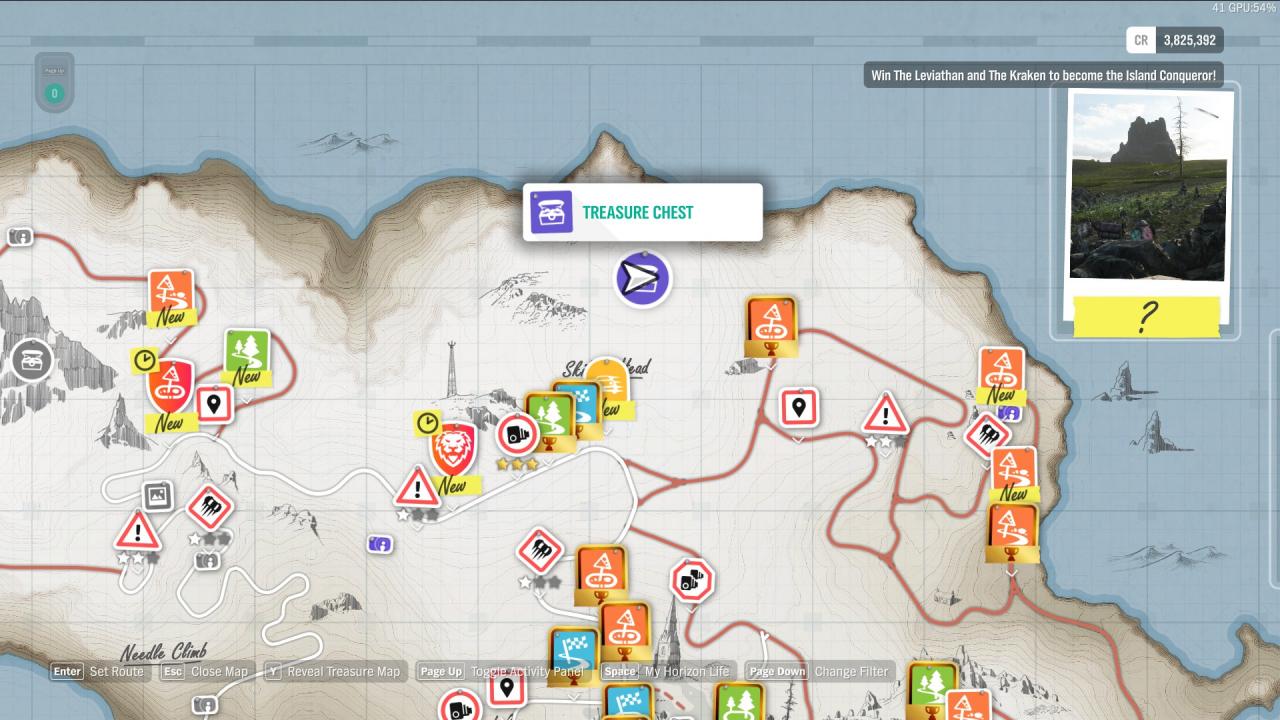Click the small purple bonus board marker

(x=380, y=544)
